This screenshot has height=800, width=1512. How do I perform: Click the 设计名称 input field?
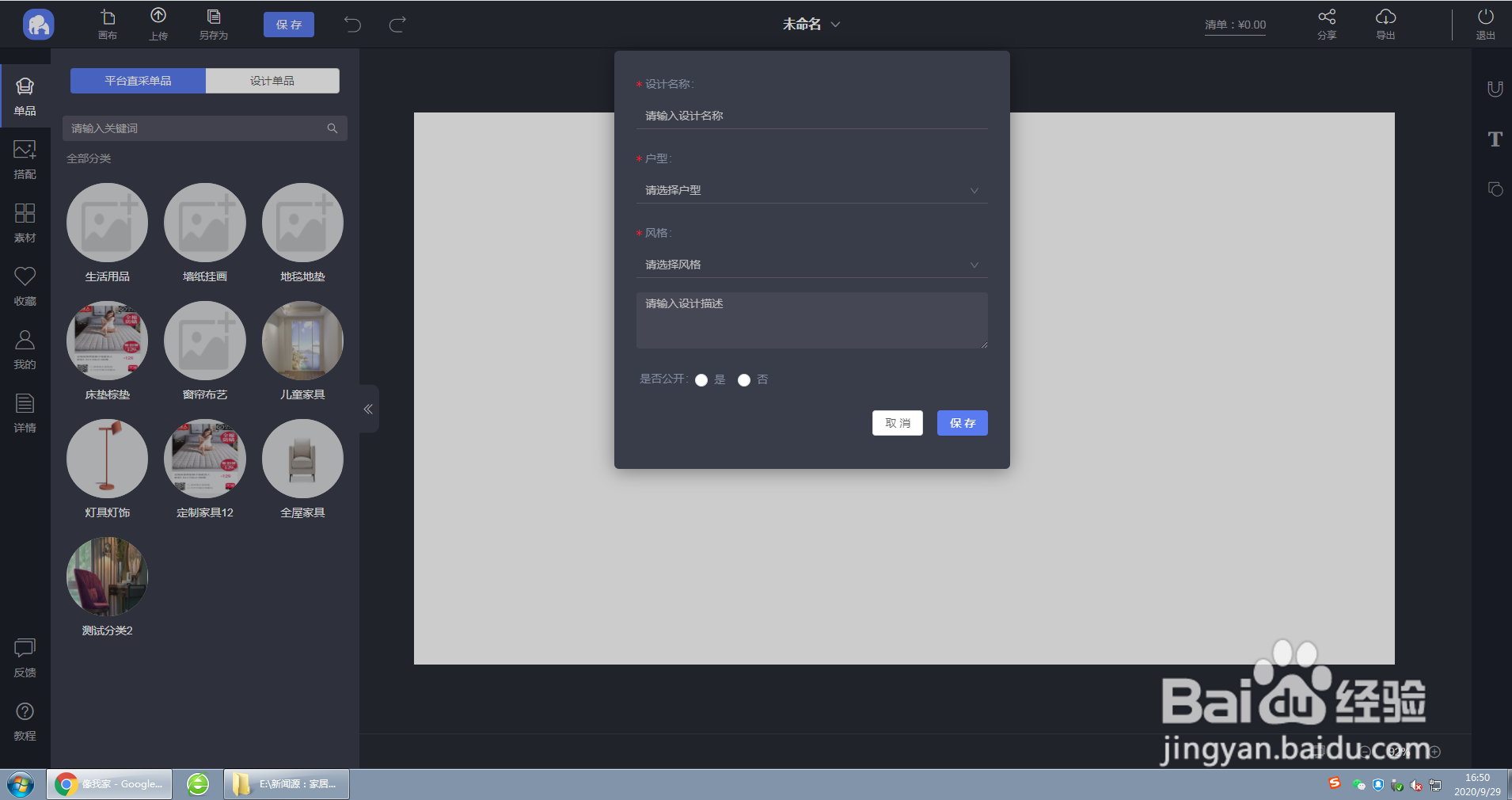click(811, 116)
